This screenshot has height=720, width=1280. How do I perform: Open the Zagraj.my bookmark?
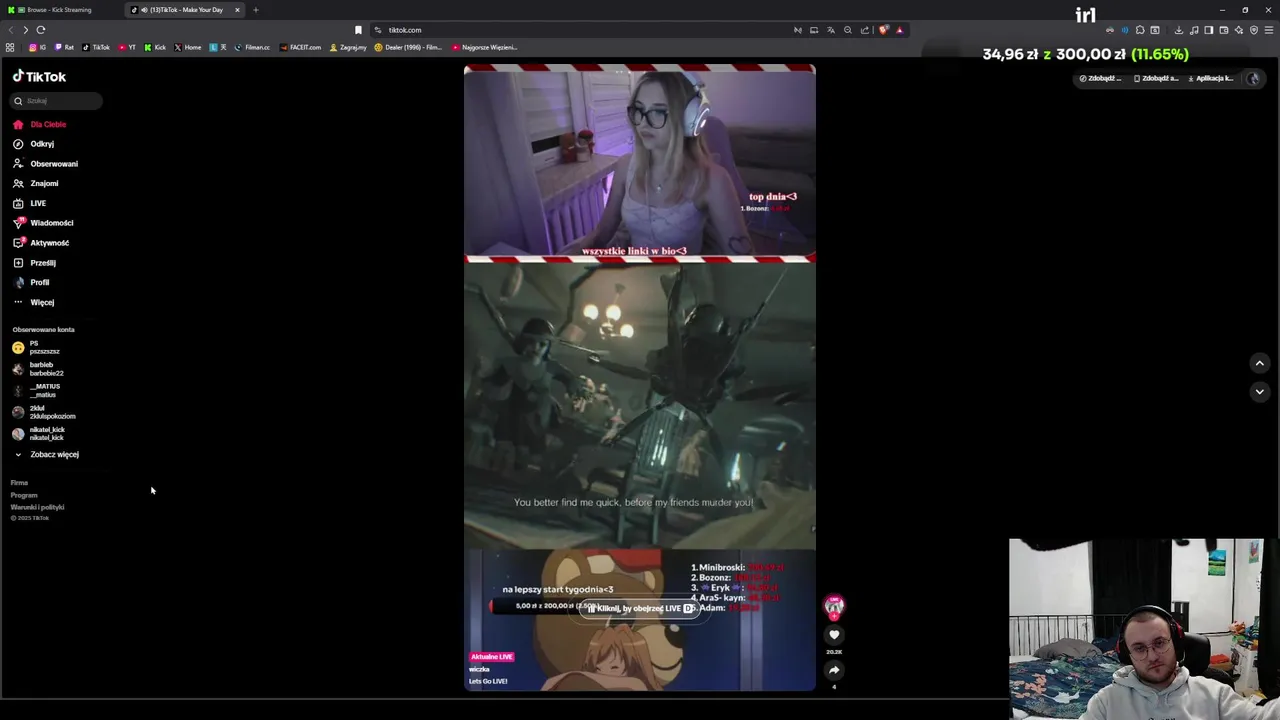coord(348,47)
